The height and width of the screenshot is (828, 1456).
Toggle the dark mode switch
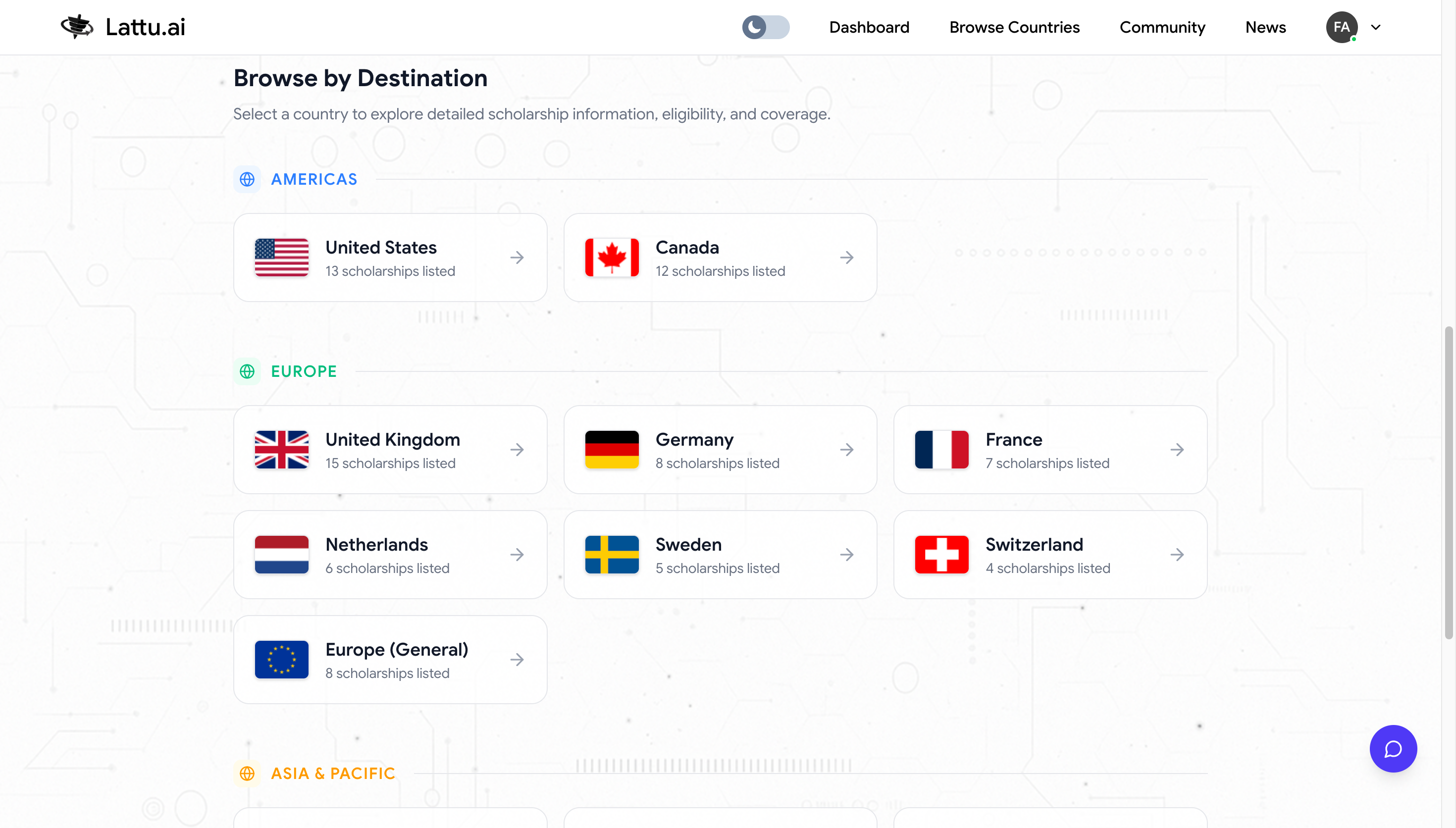pyautogui.click(x=765, y=27)
